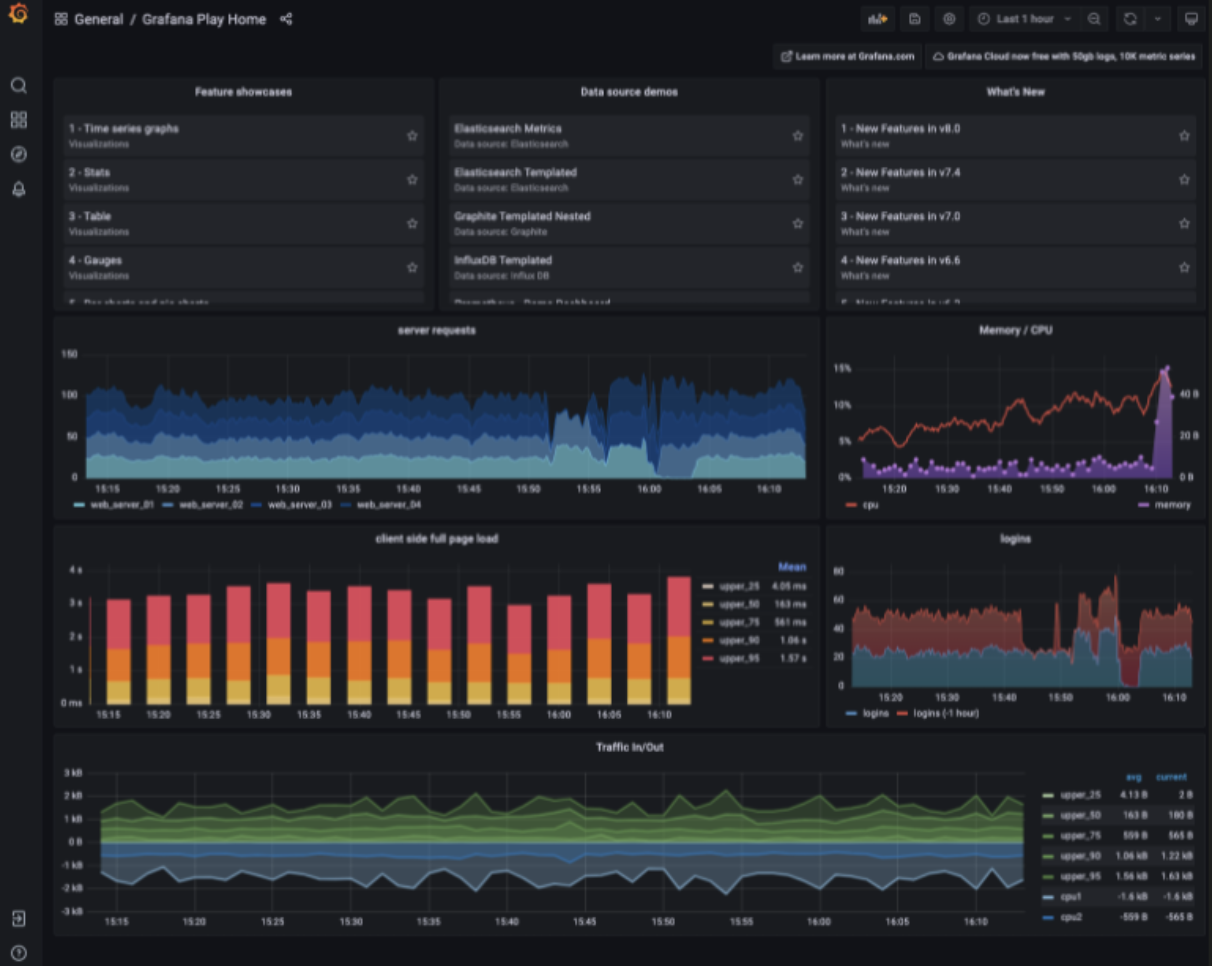Star the 4 - Gauges dashboard
Viewport: 1214px width, 968px height.
coord(412,267)
